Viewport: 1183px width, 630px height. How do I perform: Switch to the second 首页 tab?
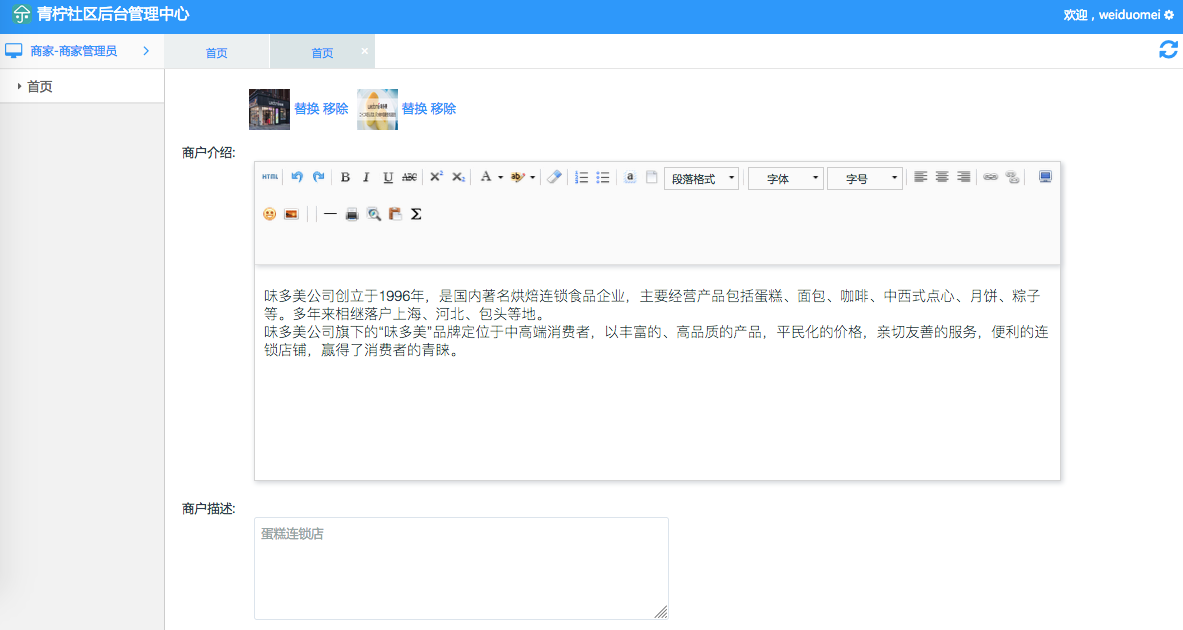(x=322, y=52)
